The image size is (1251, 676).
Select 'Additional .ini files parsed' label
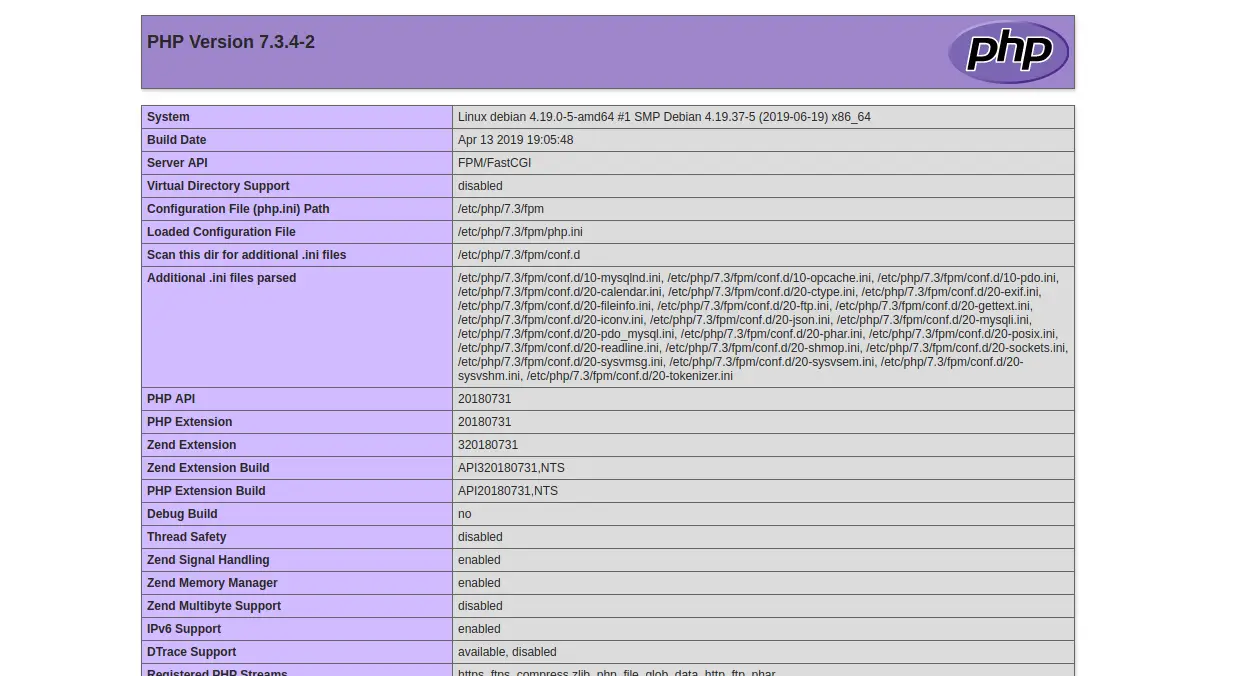(221, 278)
